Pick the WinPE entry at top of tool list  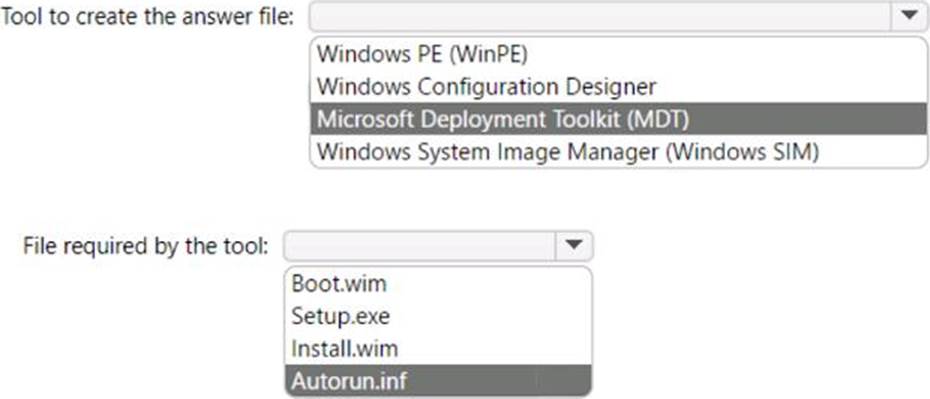619,54
